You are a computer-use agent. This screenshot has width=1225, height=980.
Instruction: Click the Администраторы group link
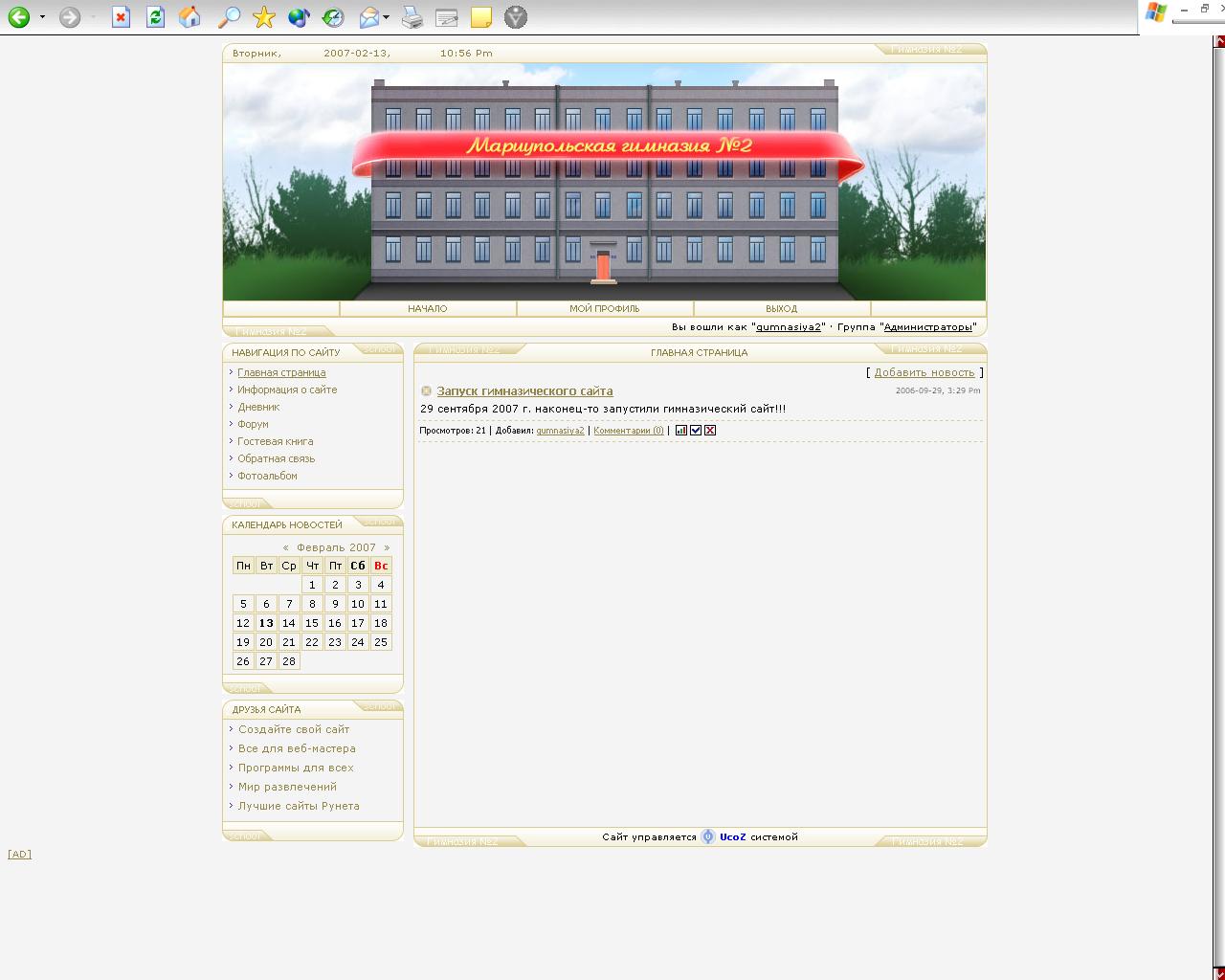(x=928, y=327)
